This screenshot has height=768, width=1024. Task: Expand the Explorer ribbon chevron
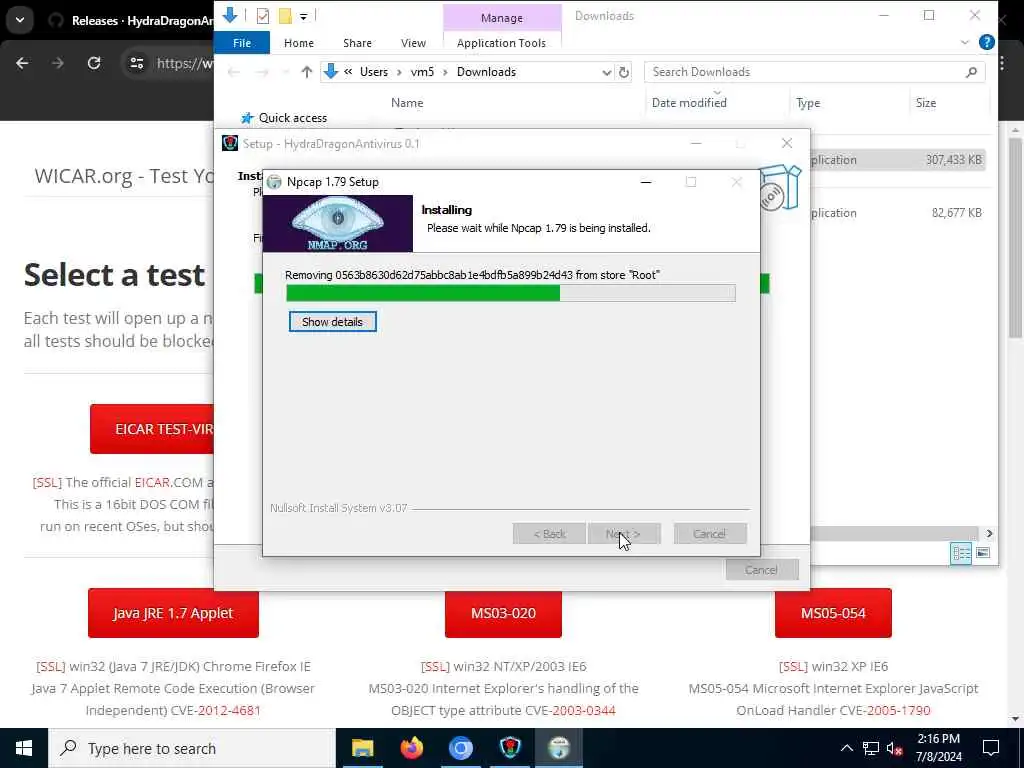pos(965,42)
